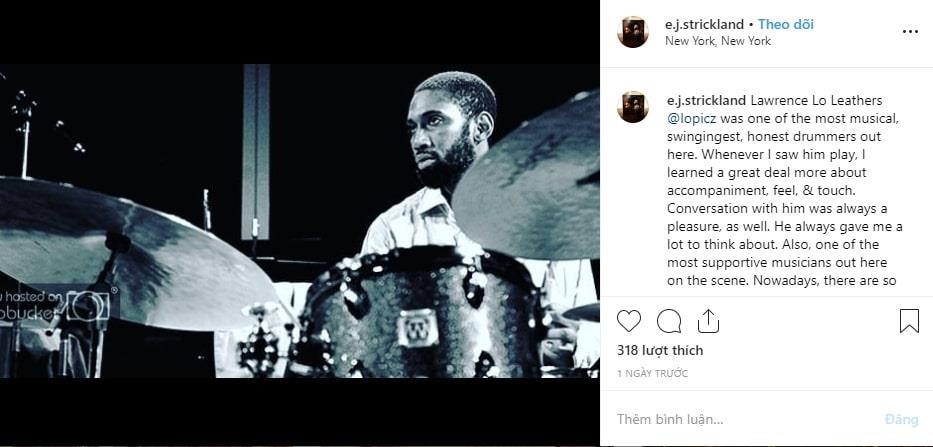Open the e.j.strickland username in the header
The image size is (933, 447).
pos(705,24)
